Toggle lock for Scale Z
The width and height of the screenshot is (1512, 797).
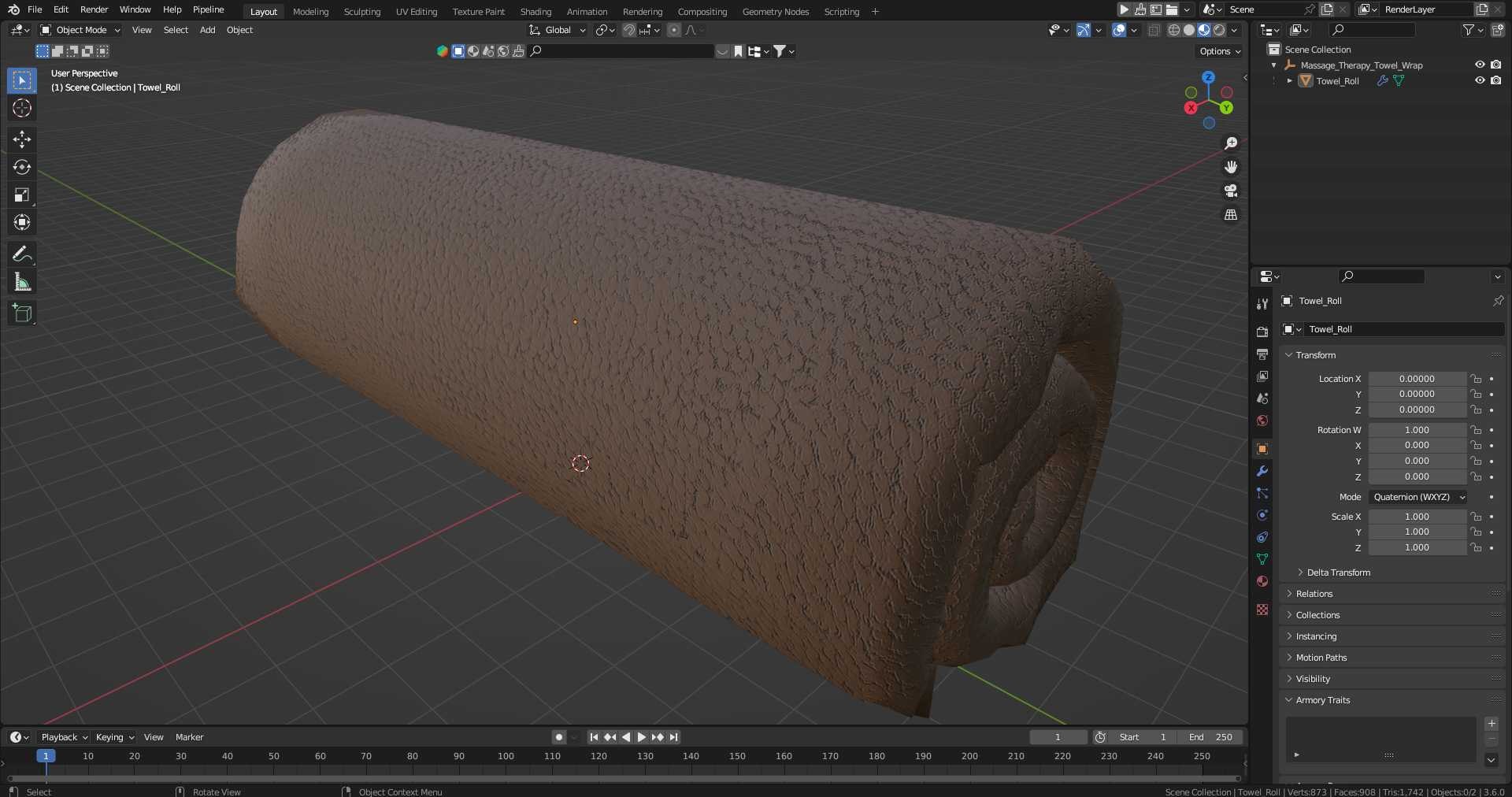1477,547
